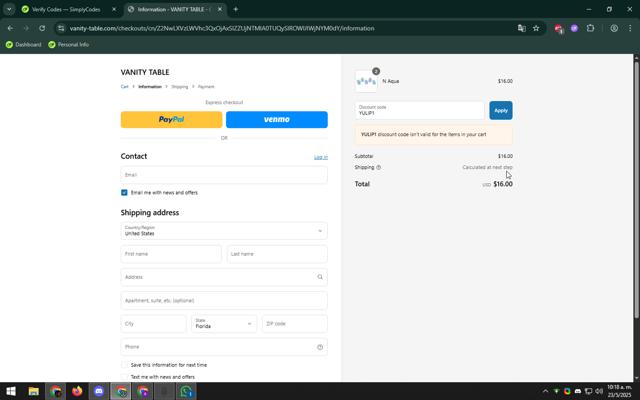Image resolution: width=640 pixels, height=400 pixels.
Task: Select the Payment breadcrumb step
Action: 206,87
